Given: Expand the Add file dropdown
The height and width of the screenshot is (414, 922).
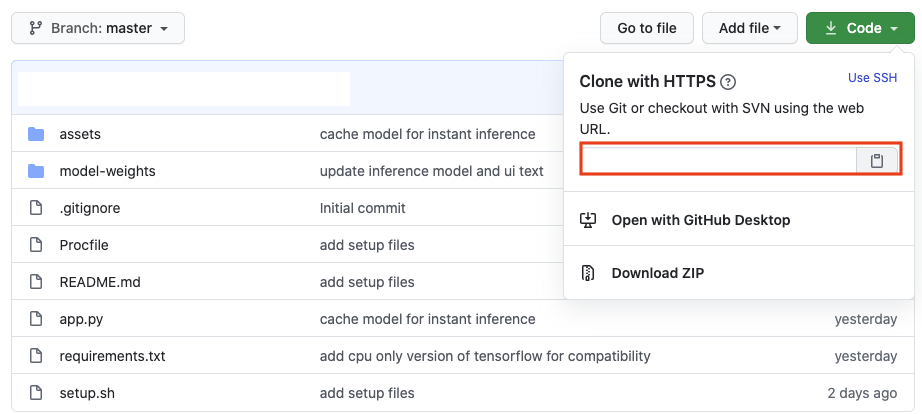Looking at the screenshot, I should (750, 28).
